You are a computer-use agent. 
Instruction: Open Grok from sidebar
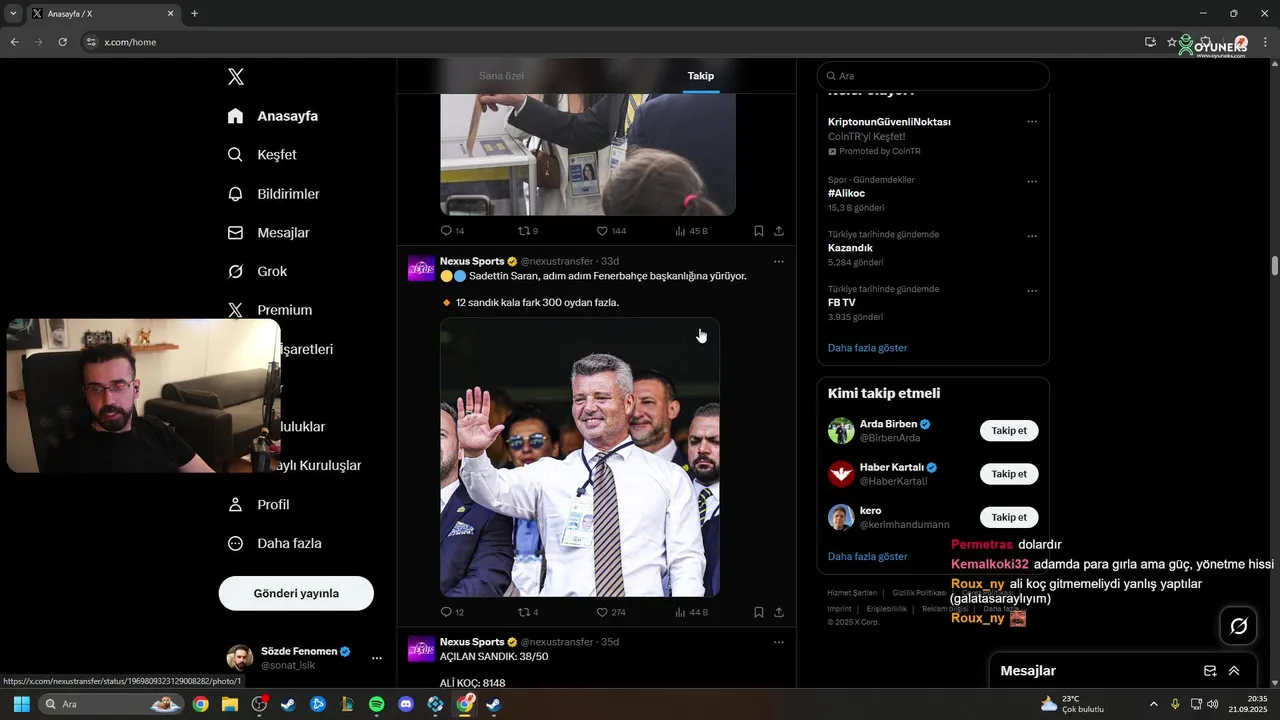click(257, 272)
